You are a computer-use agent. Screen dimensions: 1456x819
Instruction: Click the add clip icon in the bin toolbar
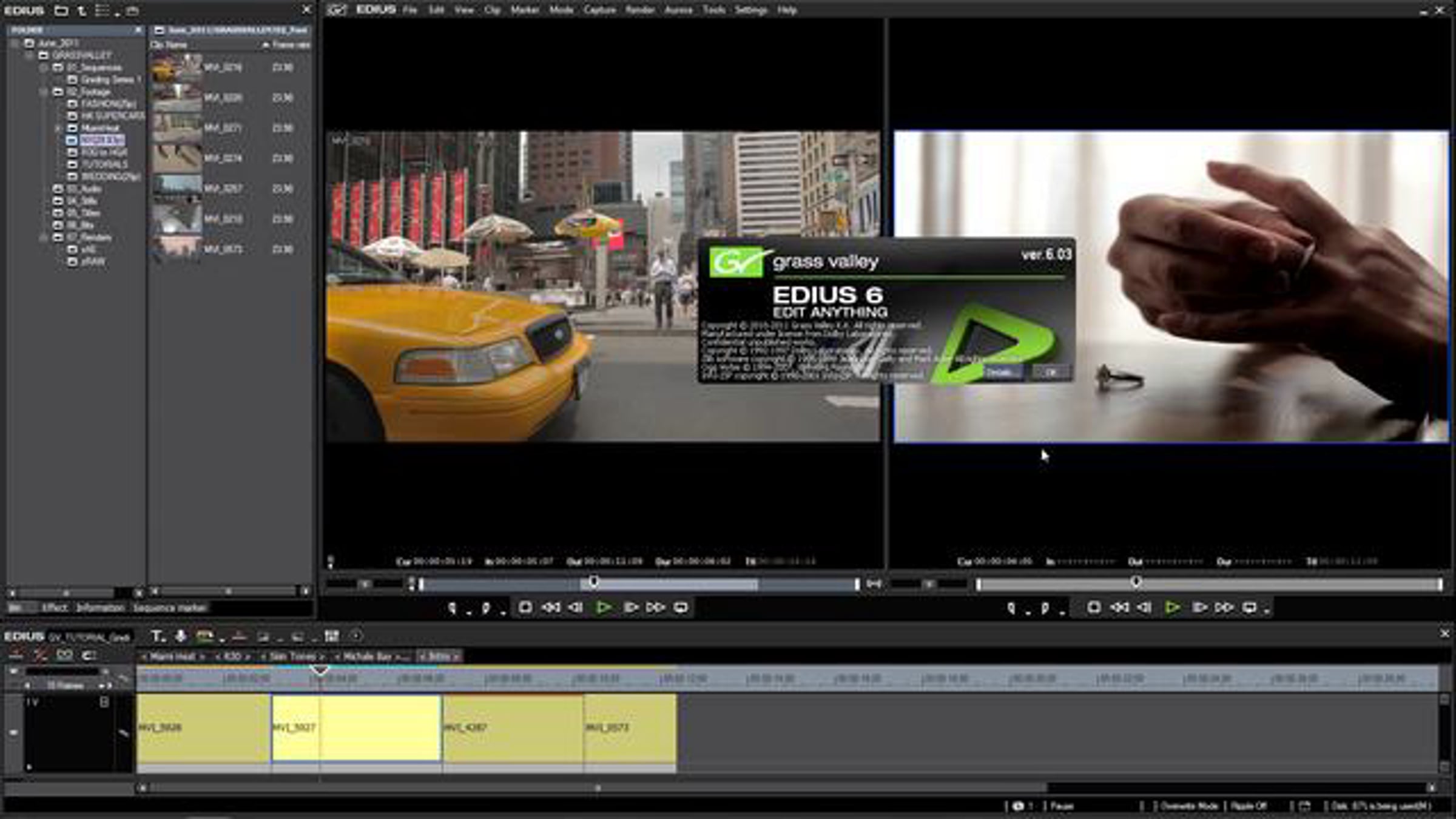tap(133, 10)
